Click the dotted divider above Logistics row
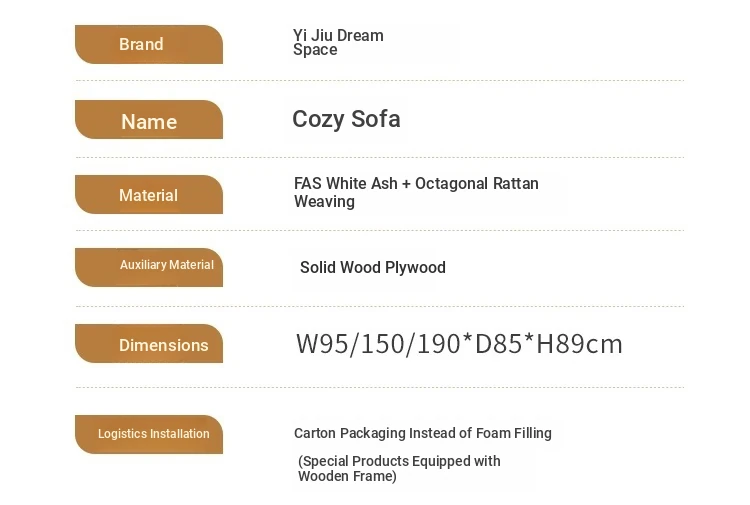This screenshot has height=505, width=750. click(380, 388)
